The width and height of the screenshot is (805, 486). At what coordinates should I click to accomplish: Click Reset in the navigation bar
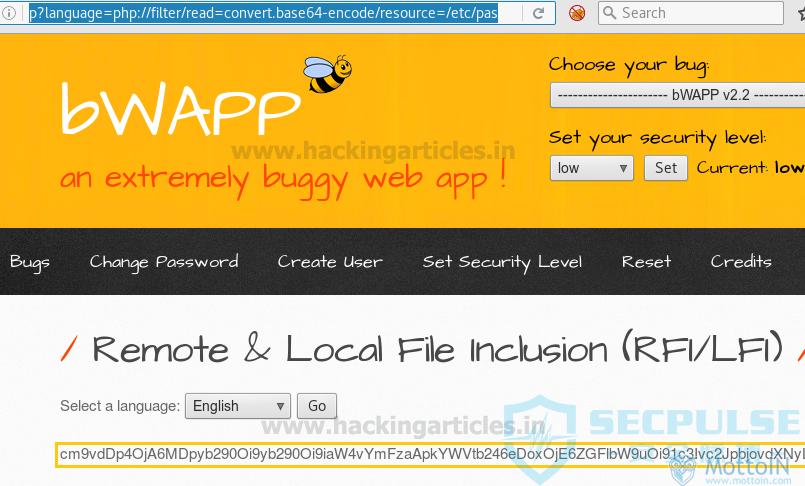(x=646, y=262)
